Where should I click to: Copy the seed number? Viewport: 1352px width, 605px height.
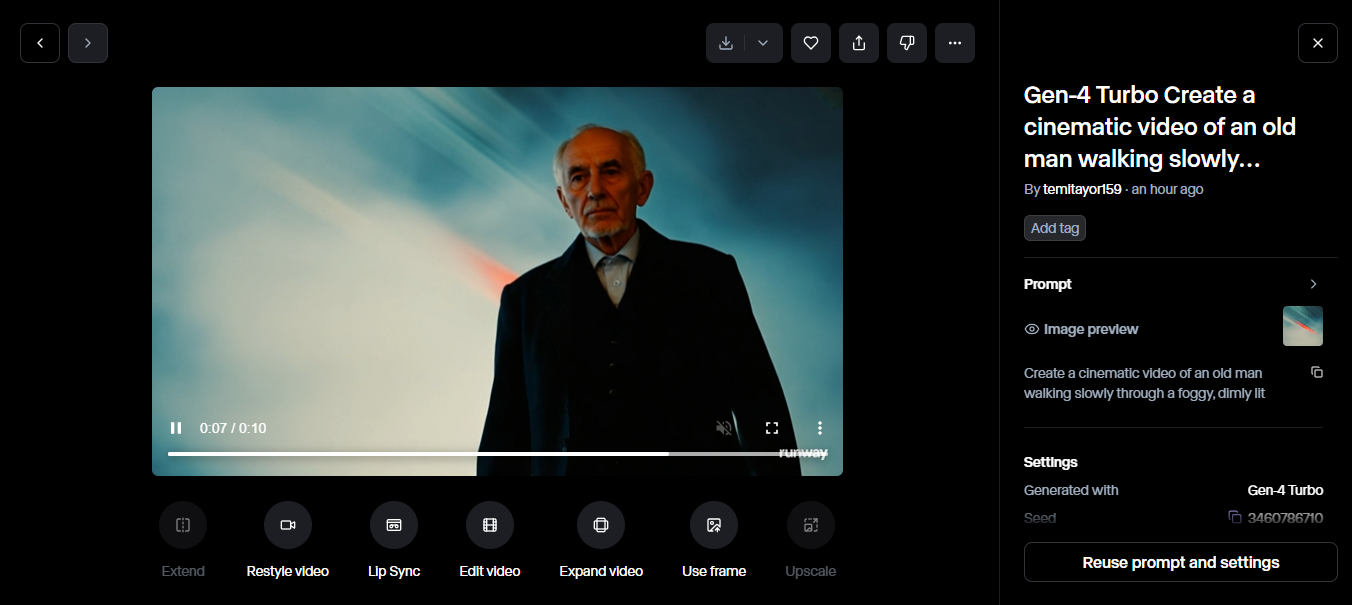[x=1235, y=518]
